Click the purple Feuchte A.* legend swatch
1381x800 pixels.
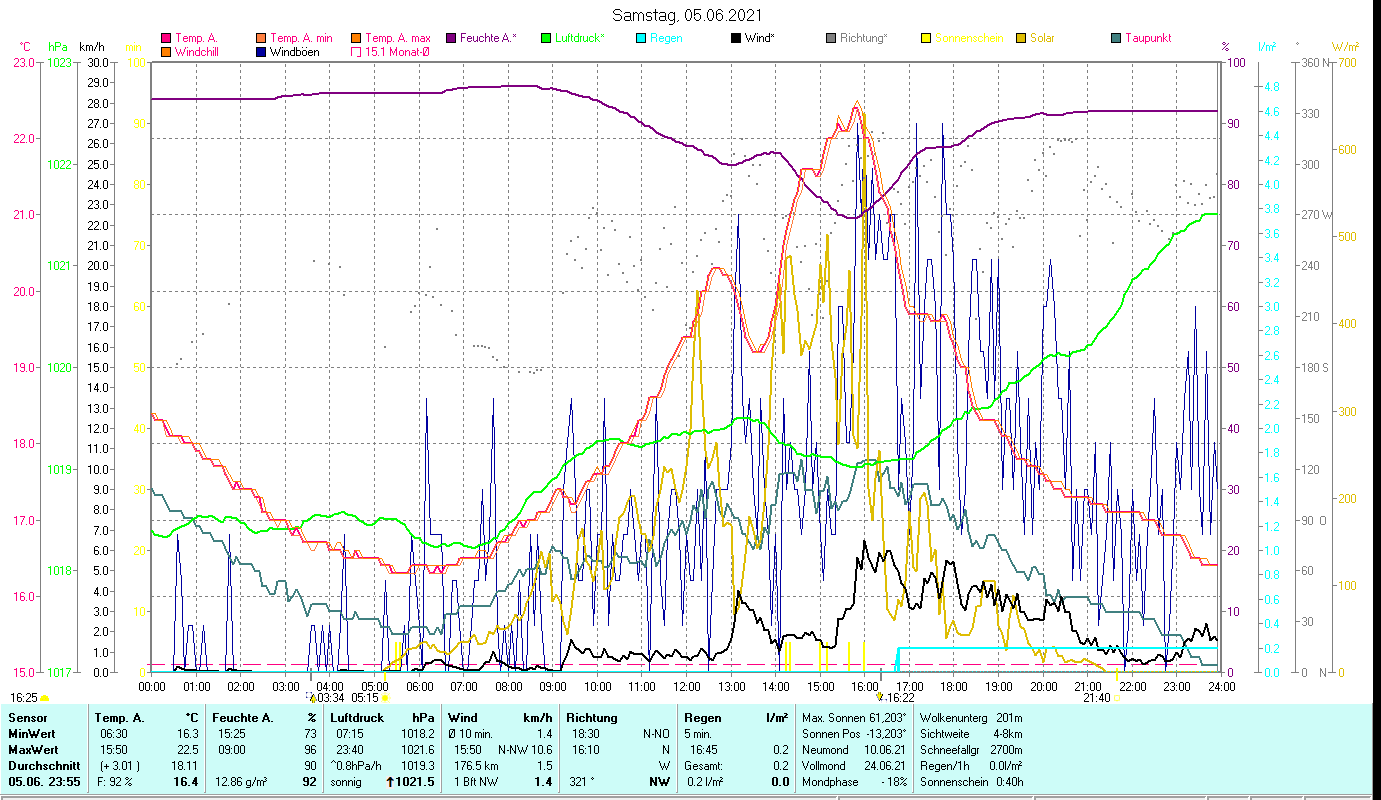(x=450, y=38)
